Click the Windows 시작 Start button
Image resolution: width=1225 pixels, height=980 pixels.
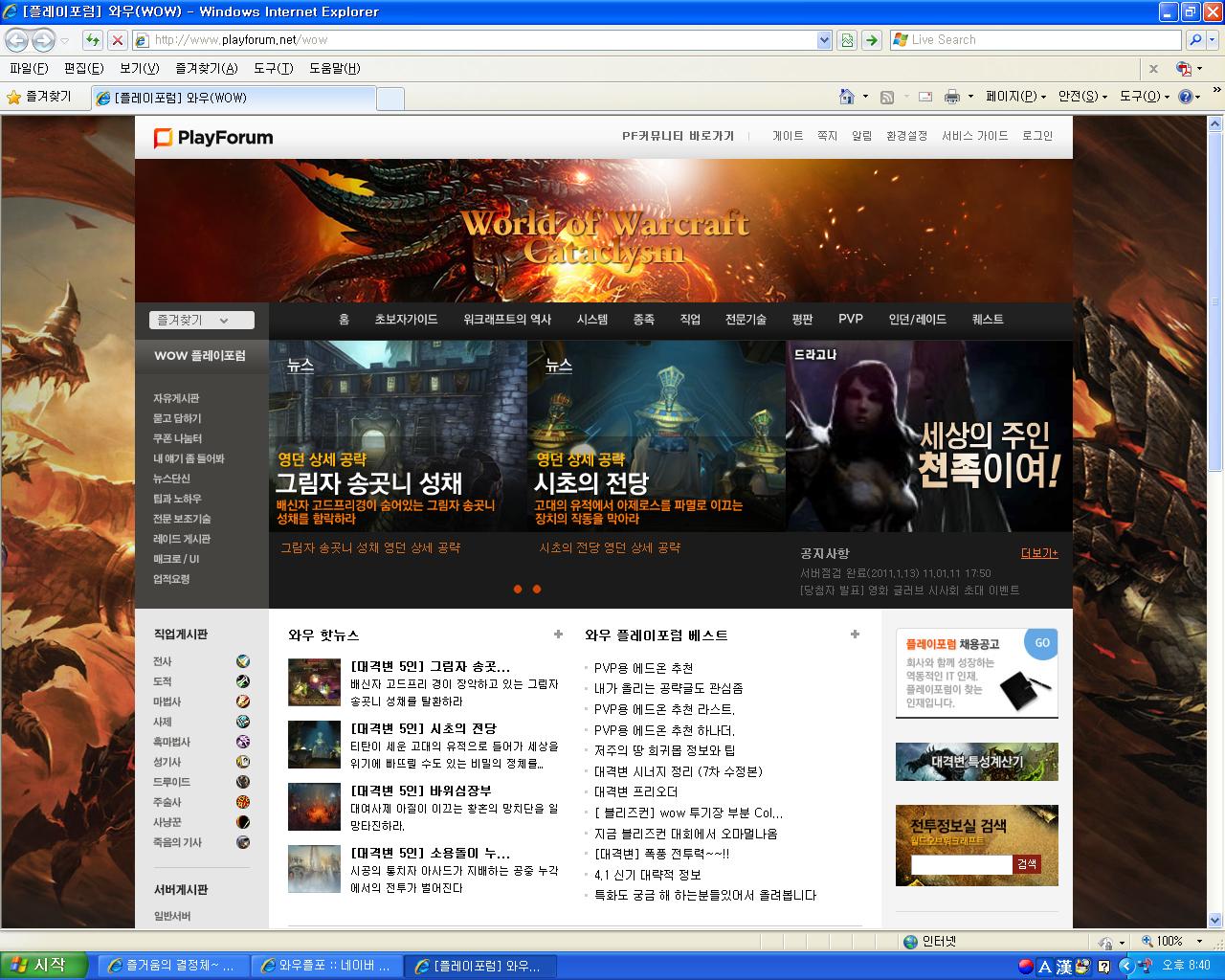pos(44,966)
